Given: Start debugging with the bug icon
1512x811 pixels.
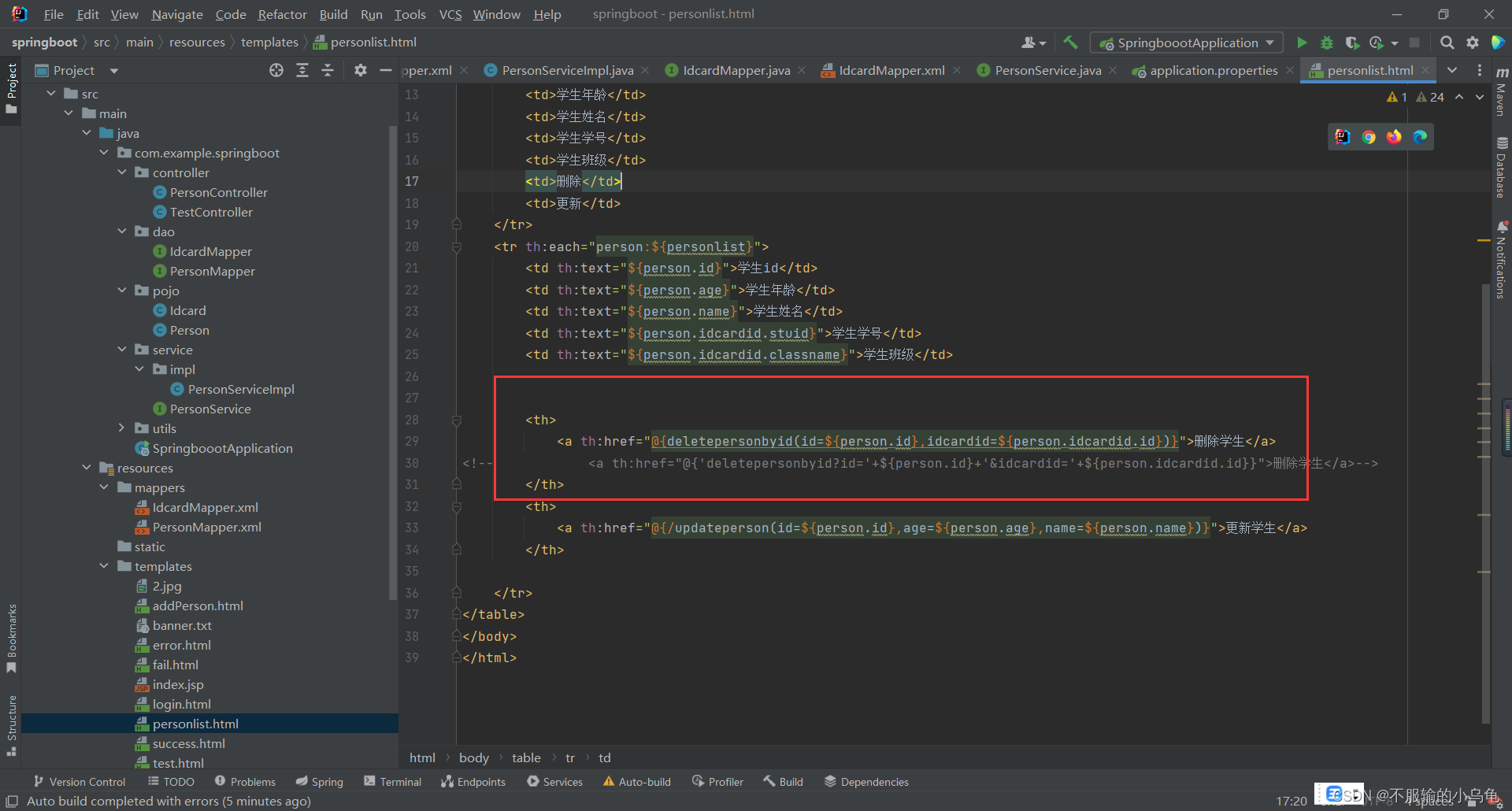Looking at the screenshot, I should (1327, 43).
